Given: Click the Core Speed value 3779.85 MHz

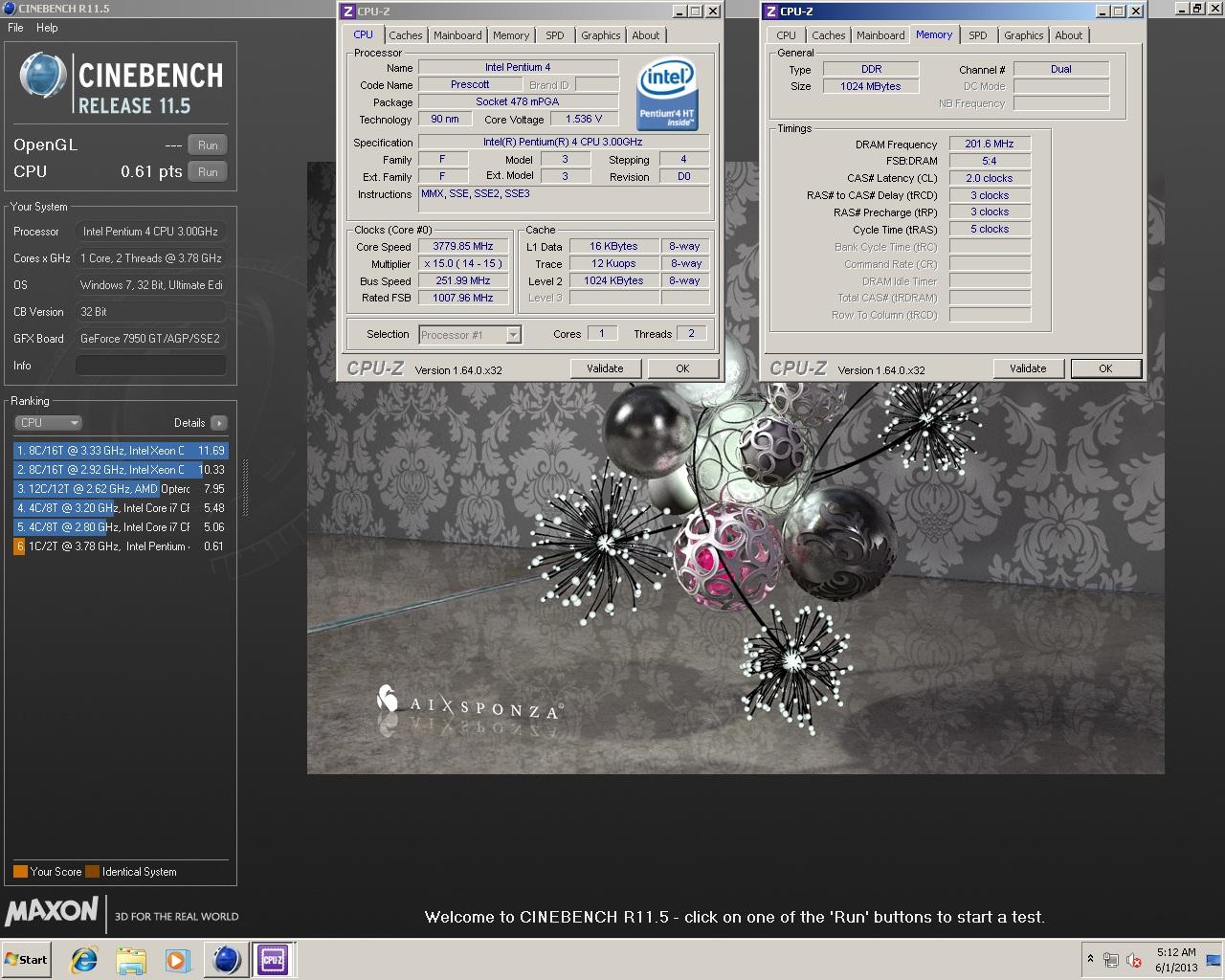Looking at the screenshot, I should point(463,247).
